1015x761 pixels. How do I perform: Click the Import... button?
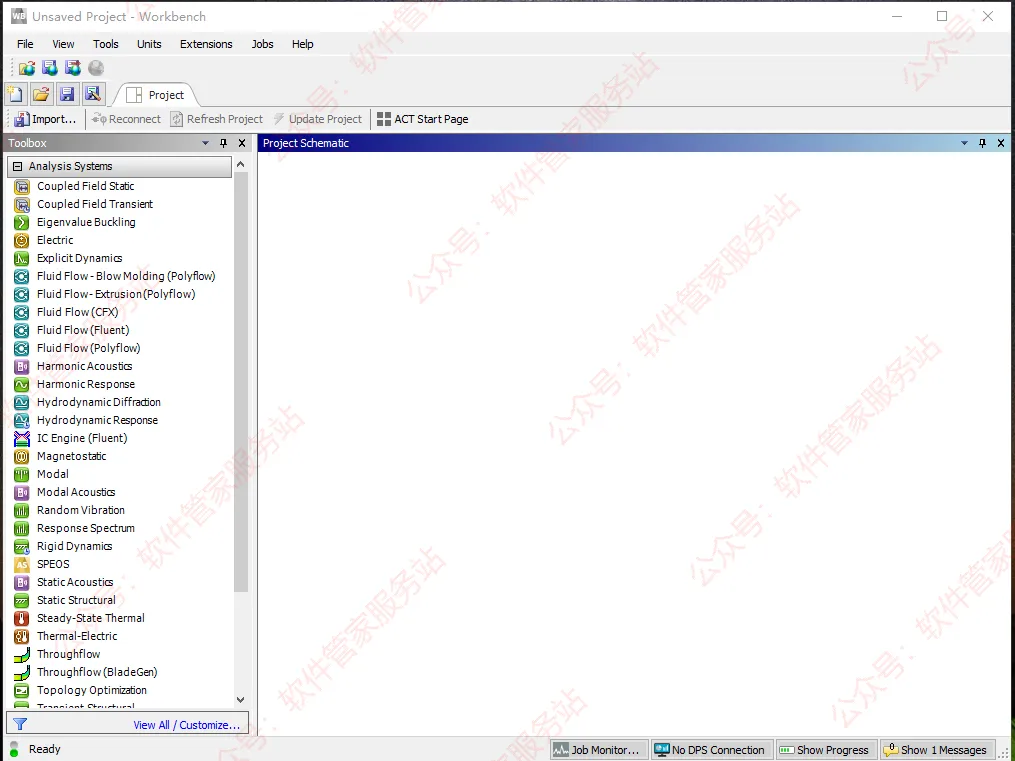point(45,119)
